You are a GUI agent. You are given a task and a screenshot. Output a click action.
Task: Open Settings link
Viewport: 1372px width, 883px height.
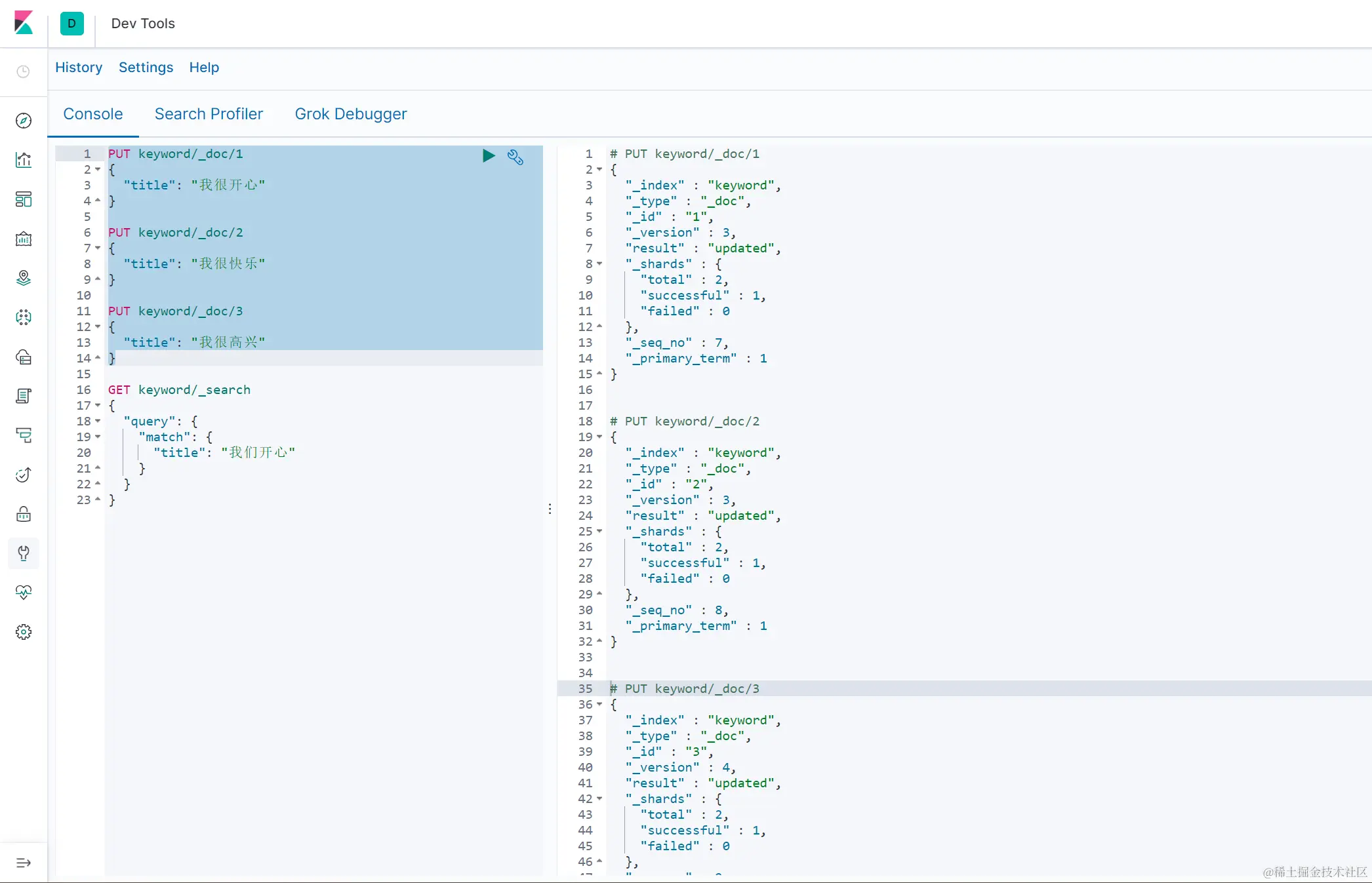[x=146, y=68]
